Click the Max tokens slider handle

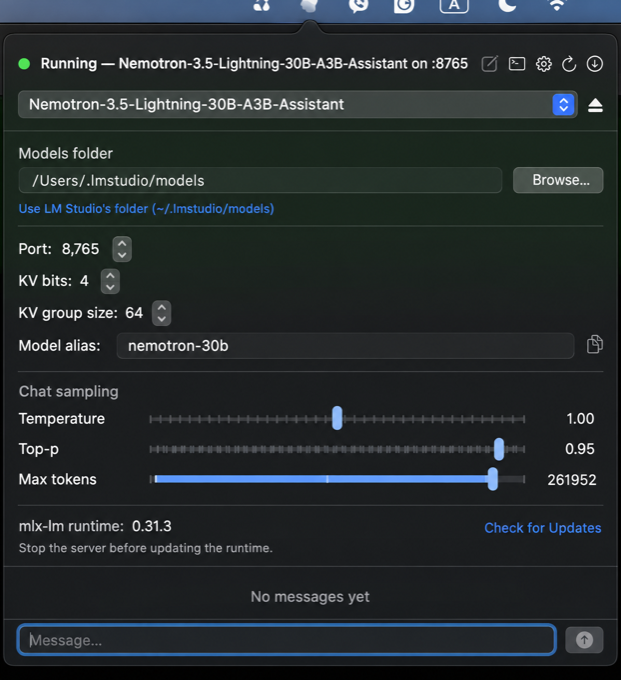493,479
